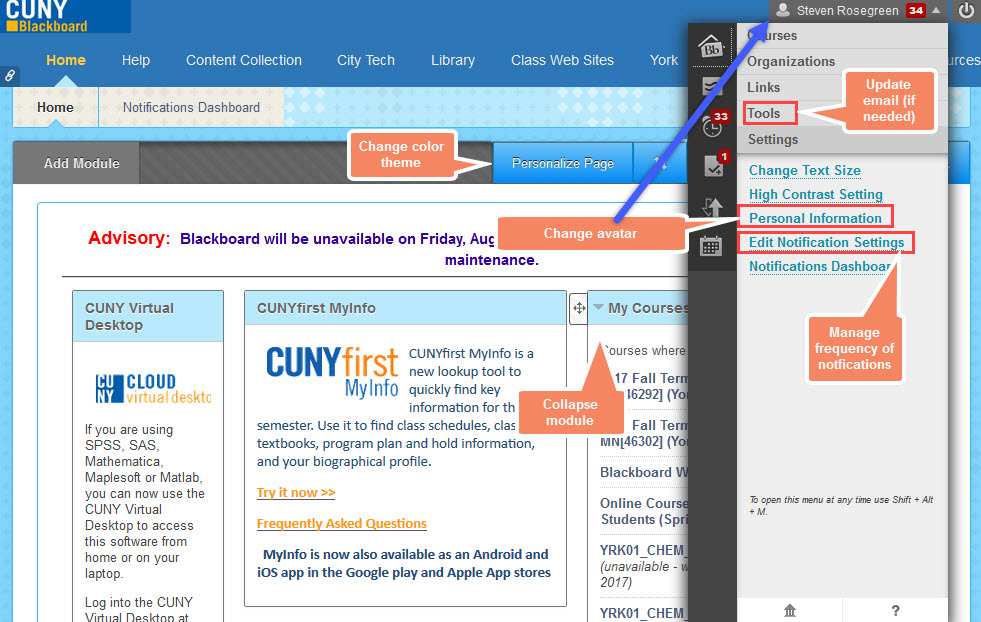Click the CUNYfirst MyInfo module header
981x622 pixels.
click(x=405, y=308)
